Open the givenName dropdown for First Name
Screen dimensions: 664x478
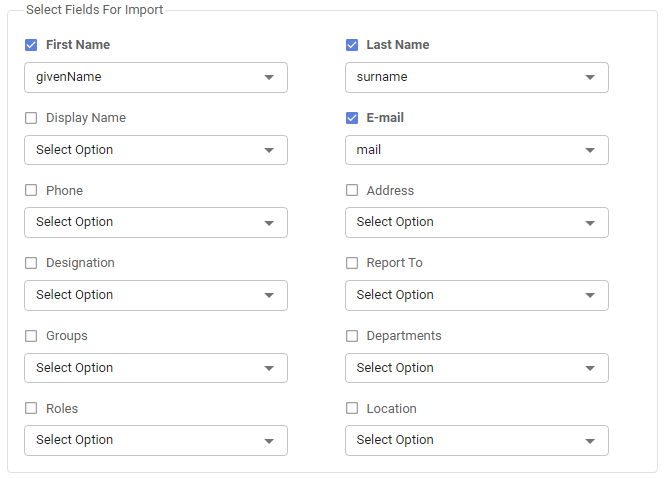click(155, 77)
